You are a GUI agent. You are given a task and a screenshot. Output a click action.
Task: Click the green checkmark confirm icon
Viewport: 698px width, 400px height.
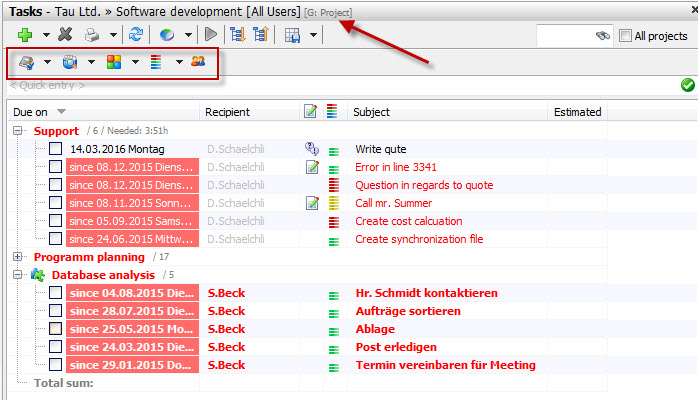click(687, 85)
